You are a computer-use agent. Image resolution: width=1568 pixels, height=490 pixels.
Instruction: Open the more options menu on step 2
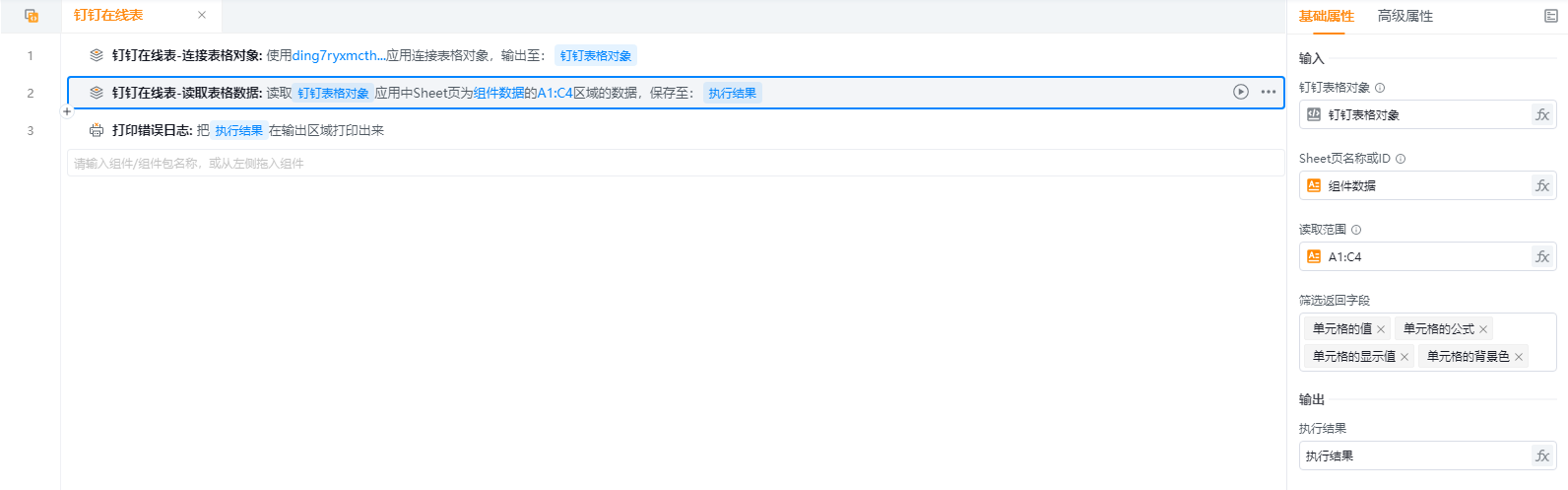1269,92
